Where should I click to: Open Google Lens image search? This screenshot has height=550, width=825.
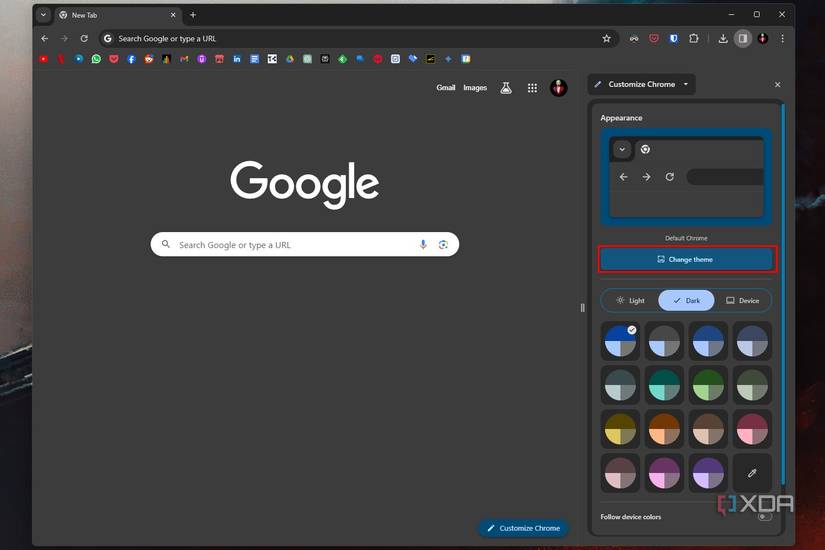pyautogui.click(x=443, y=245)
